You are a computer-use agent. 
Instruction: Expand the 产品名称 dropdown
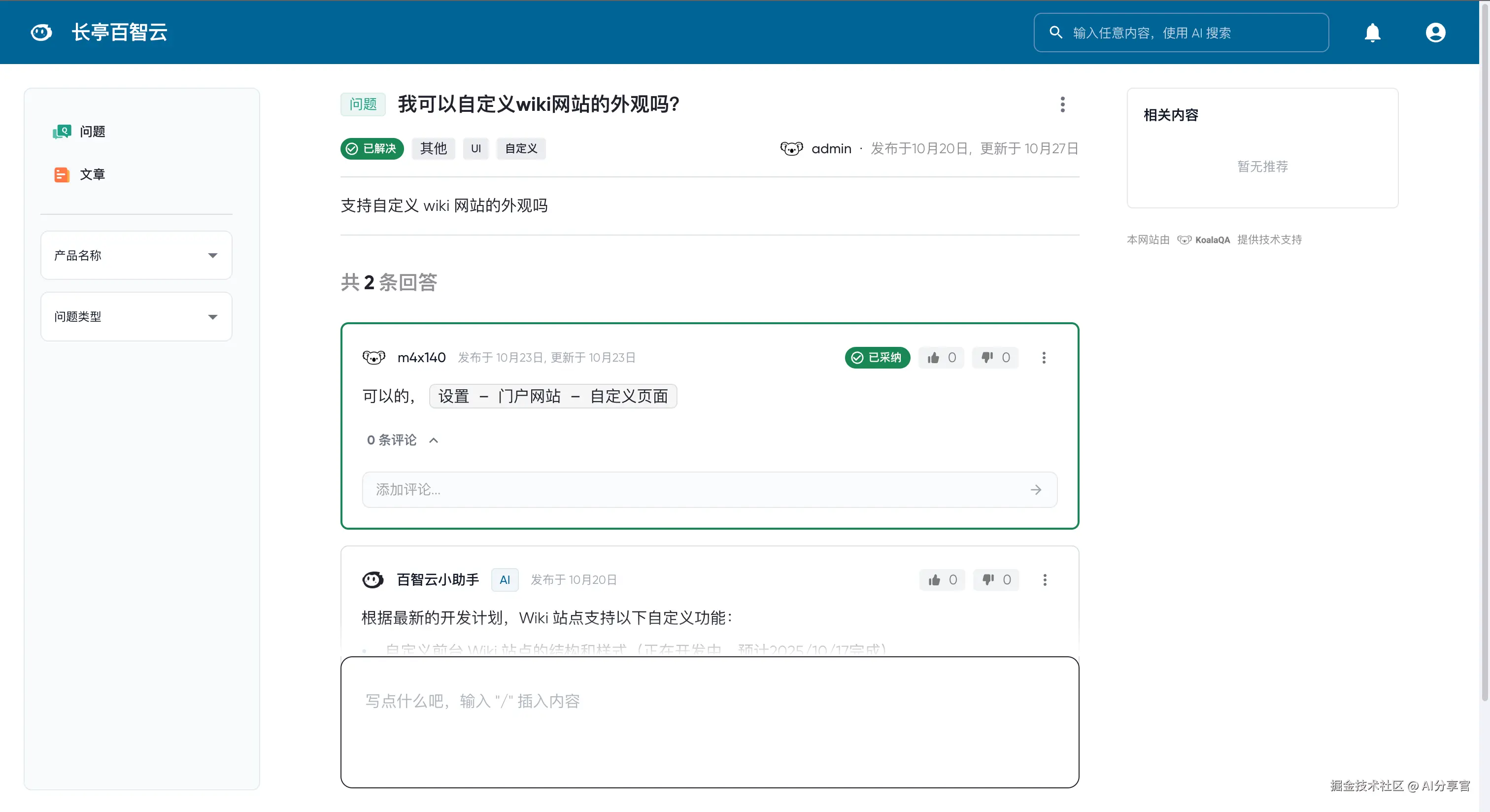tap(136, 256)
